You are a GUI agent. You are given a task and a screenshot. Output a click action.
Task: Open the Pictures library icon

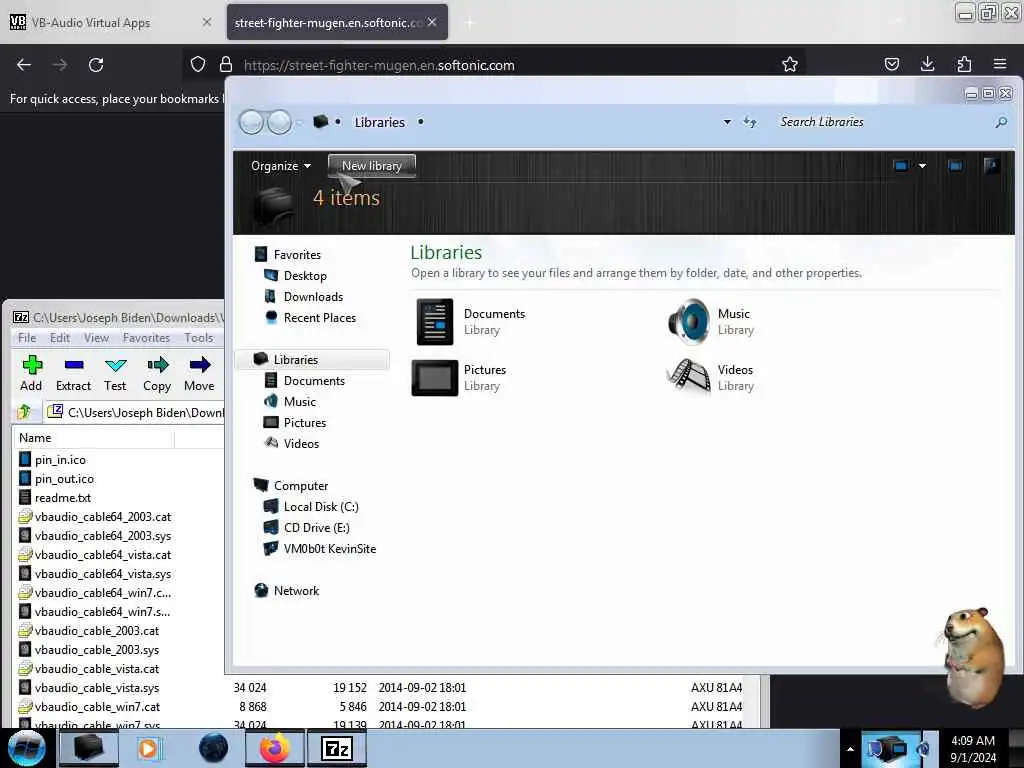(434, 377)
